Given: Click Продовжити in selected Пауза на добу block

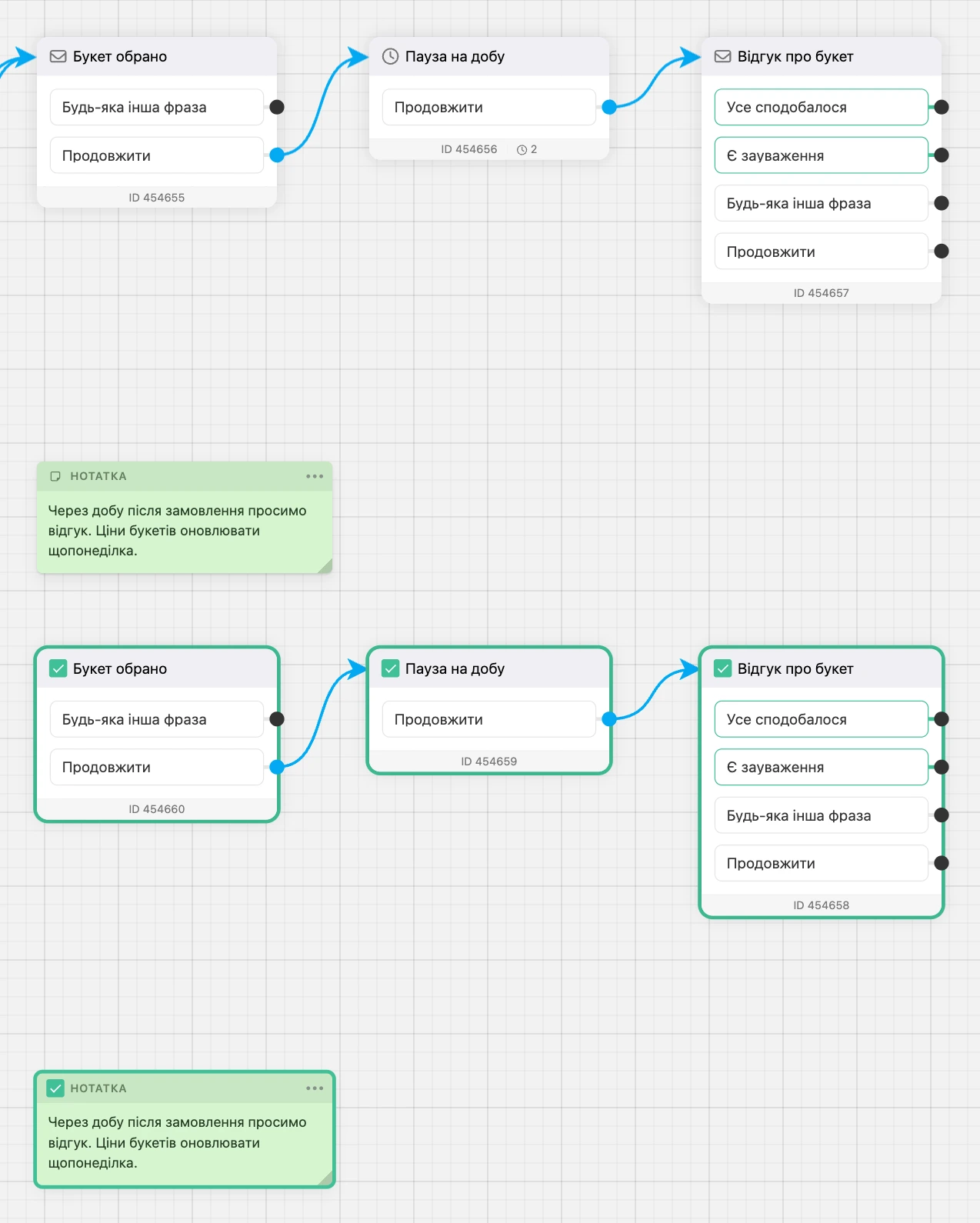Looking at the screenshot, I should (488, 719).
